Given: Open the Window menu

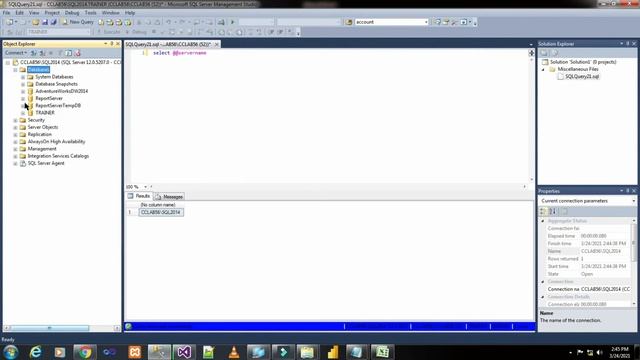Looking at the screenshot, I should 111,13.
